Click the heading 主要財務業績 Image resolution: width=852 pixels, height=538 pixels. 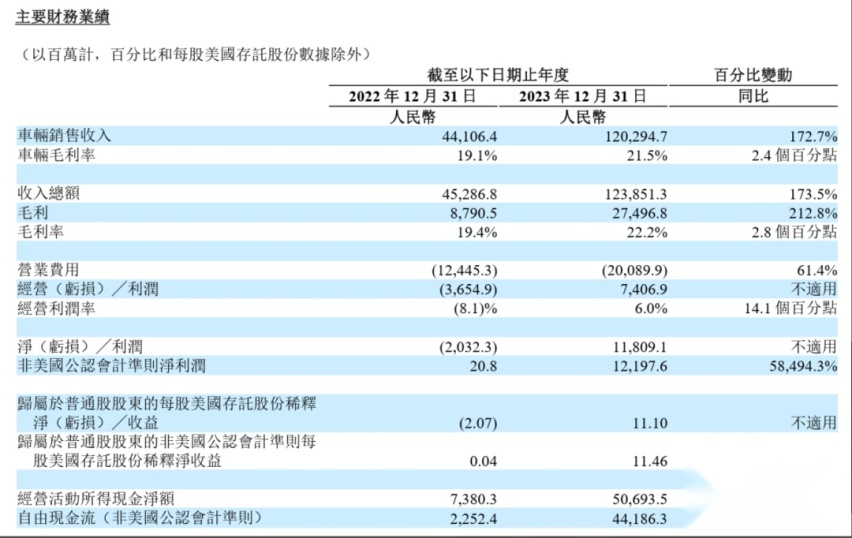click(x=62, y=16)
